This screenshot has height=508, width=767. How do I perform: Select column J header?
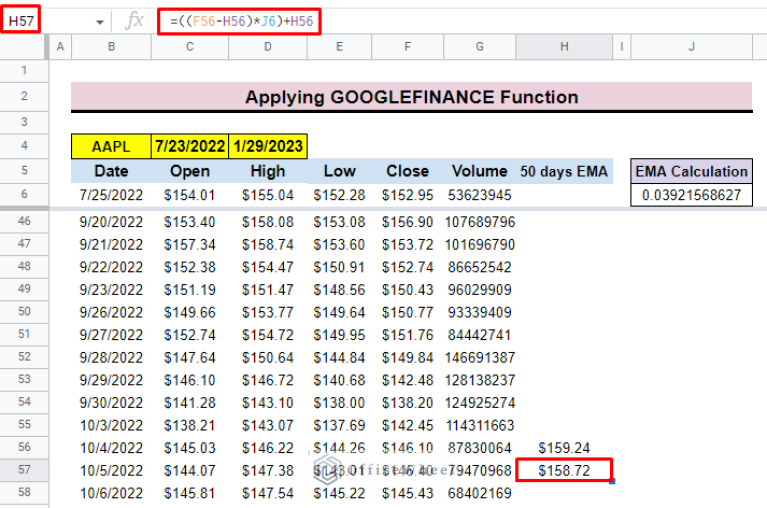[x=692, y=47]
